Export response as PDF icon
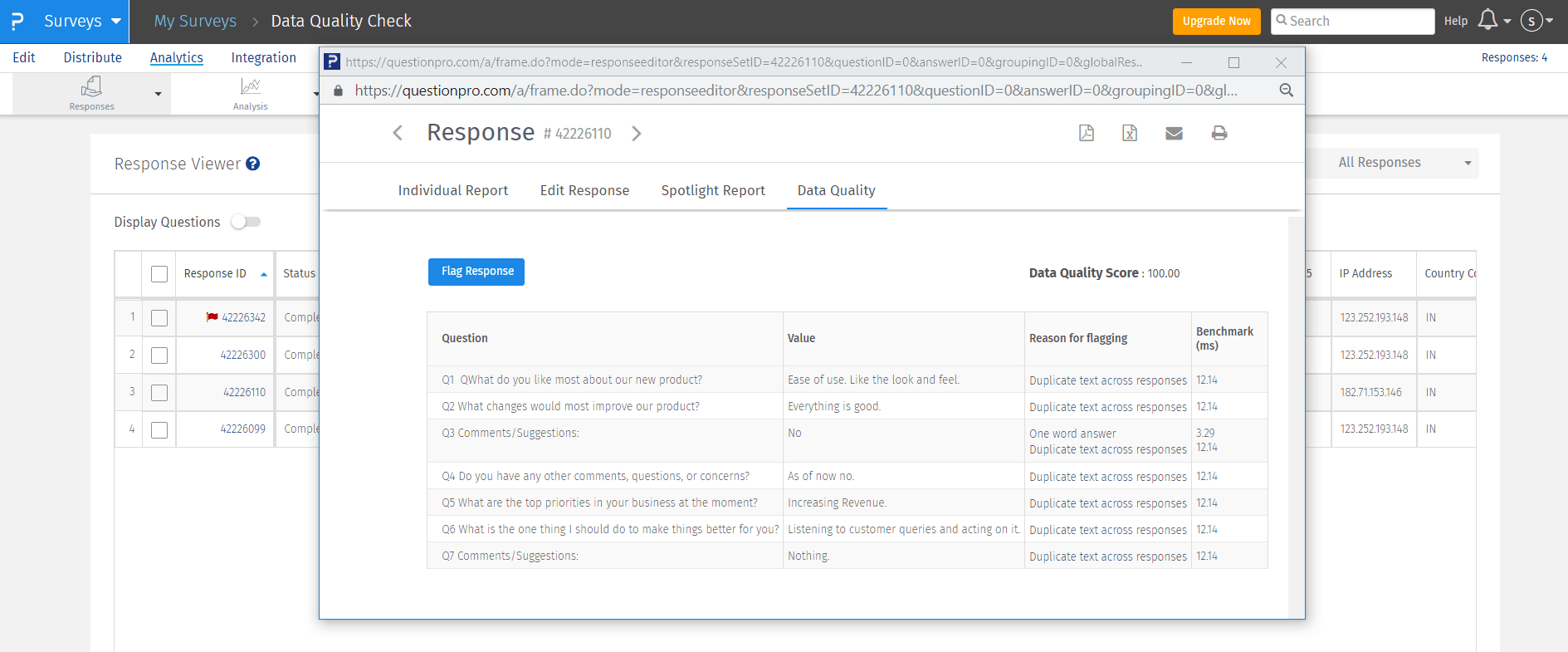 tap(1086, 133)
